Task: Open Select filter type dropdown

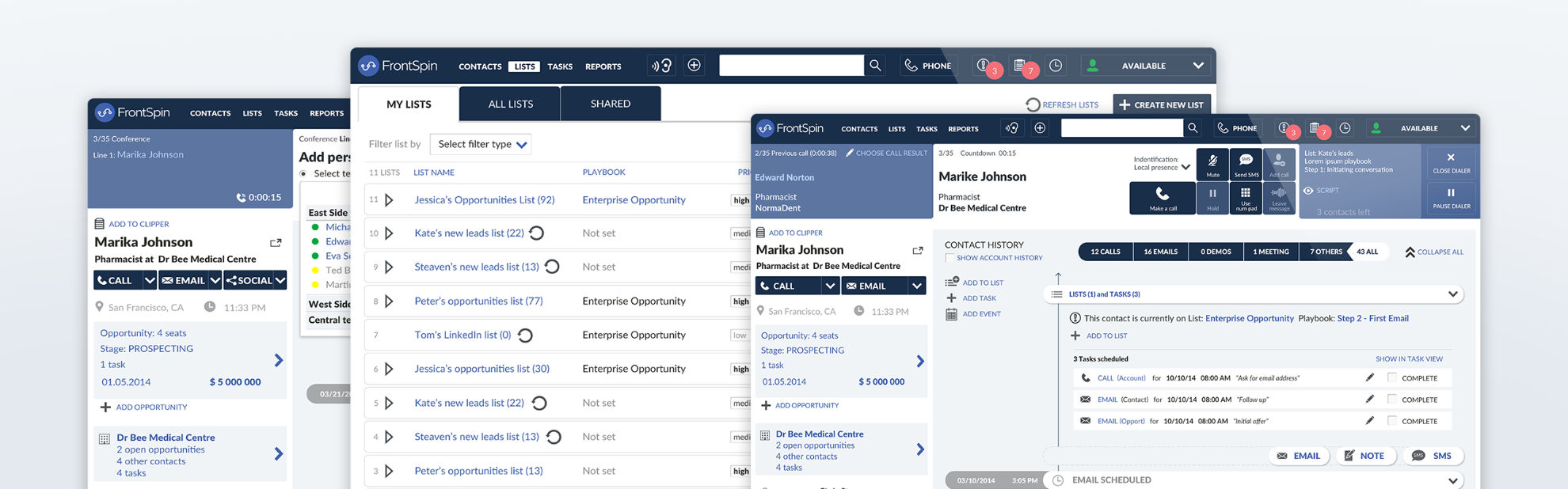Action: tap(481, 144)
